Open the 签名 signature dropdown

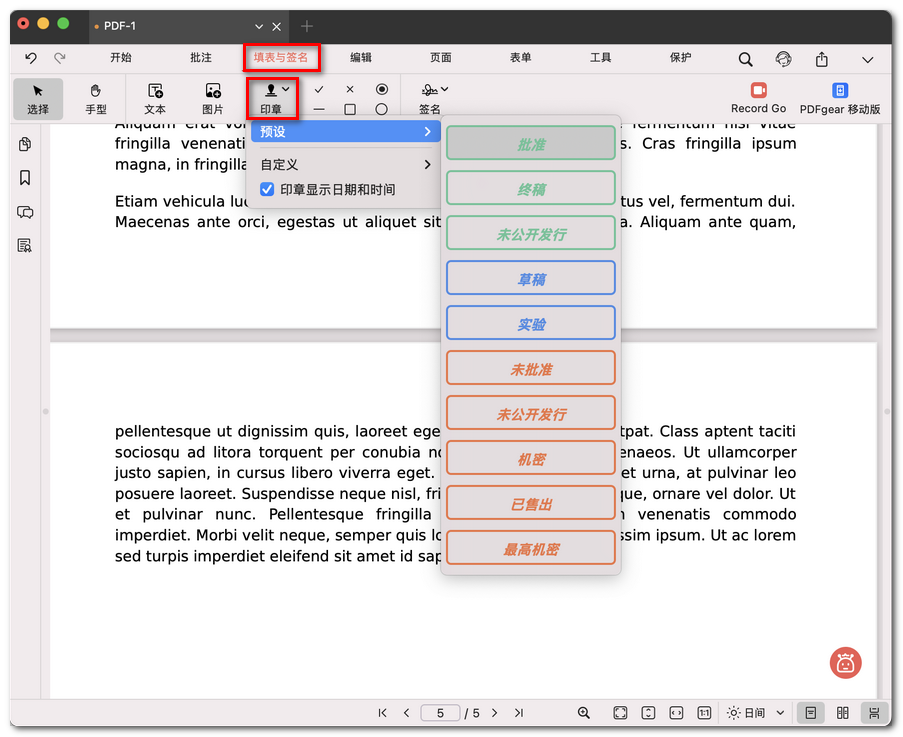434,91
